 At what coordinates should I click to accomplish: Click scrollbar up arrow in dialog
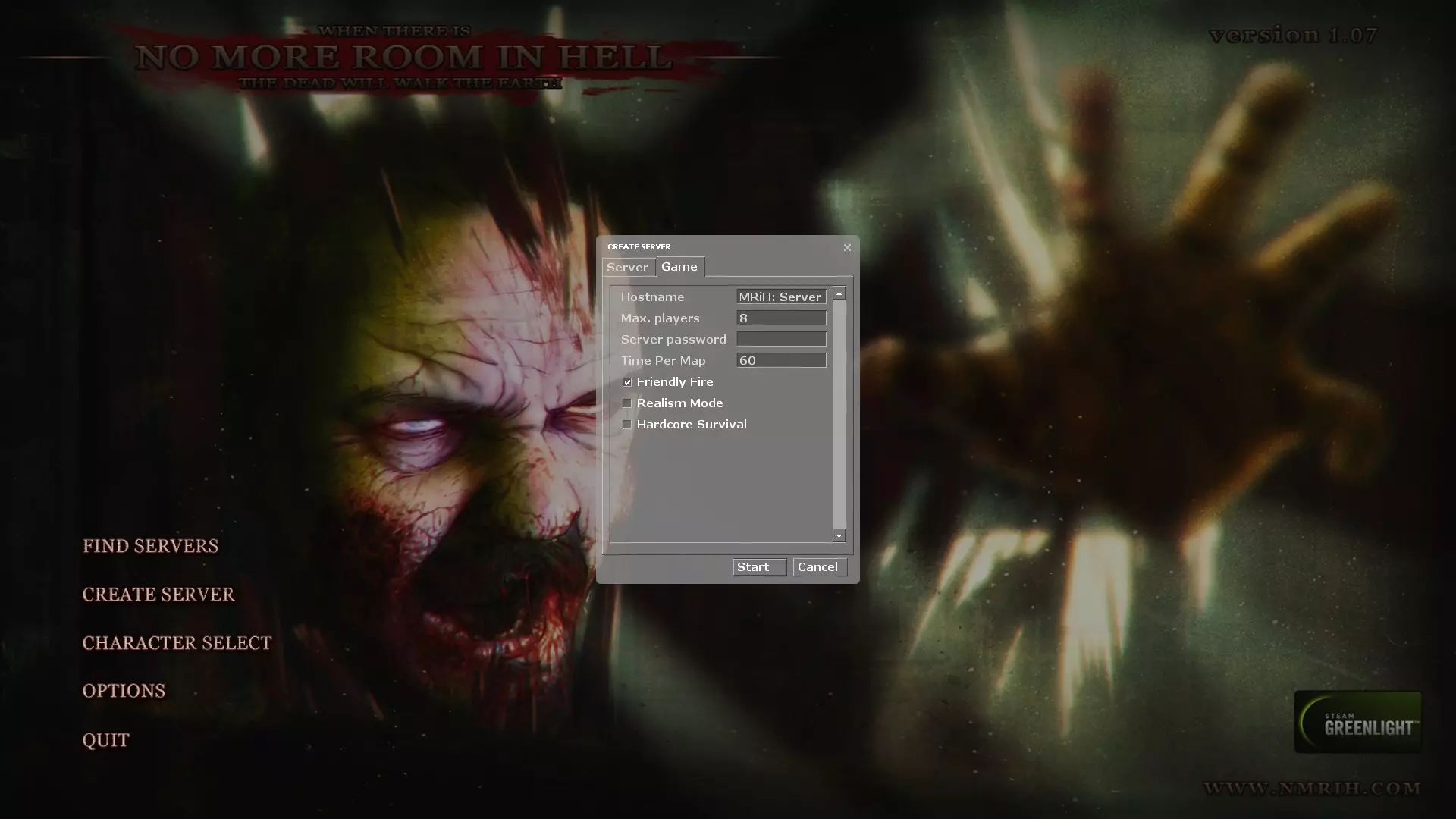(839, 293)
